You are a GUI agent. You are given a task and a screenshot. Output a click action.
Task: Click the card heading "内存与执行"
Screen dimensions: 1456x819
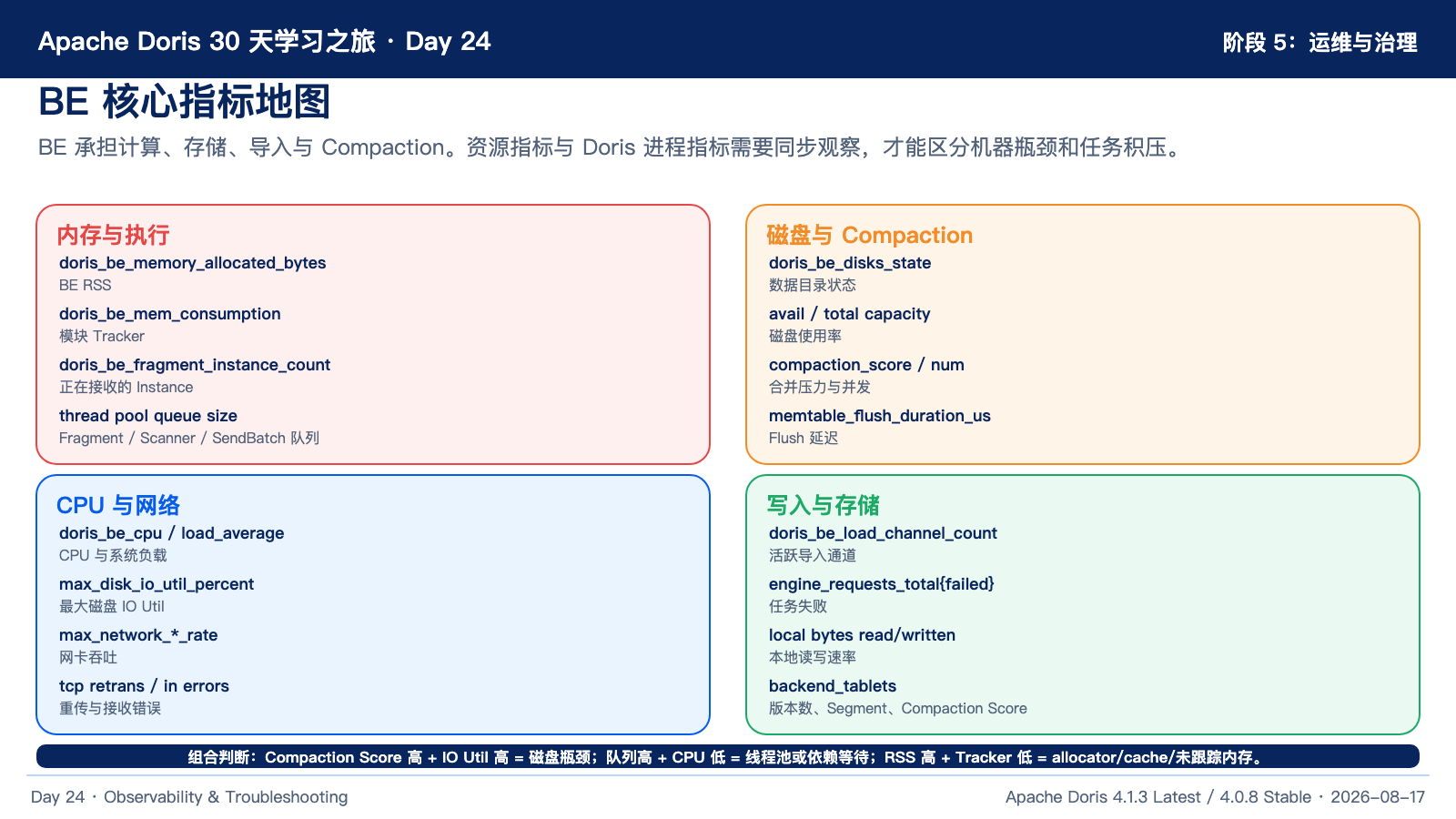point(113,236)
